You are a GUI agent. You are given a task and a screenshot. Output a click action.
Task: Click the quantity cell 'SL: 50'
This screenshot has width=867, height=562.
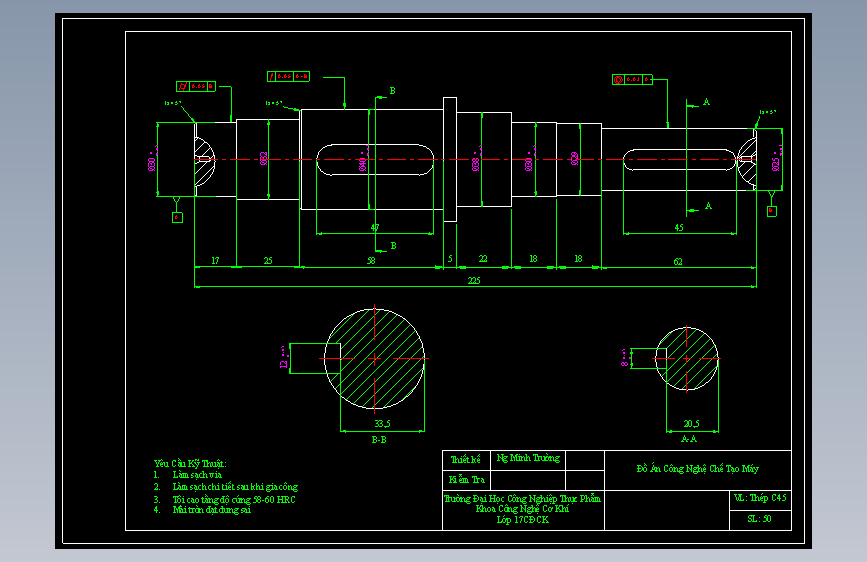click(759, 519)
